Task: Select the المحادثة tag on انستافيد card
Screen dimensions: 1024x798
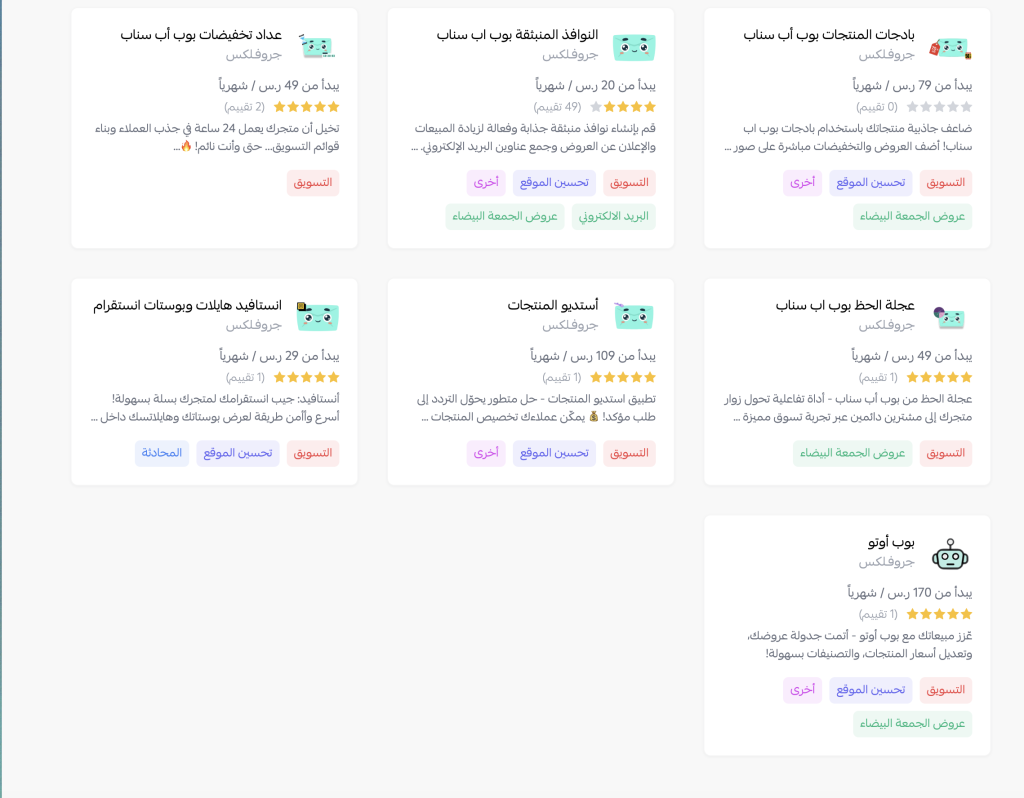Action: (161, 453)
